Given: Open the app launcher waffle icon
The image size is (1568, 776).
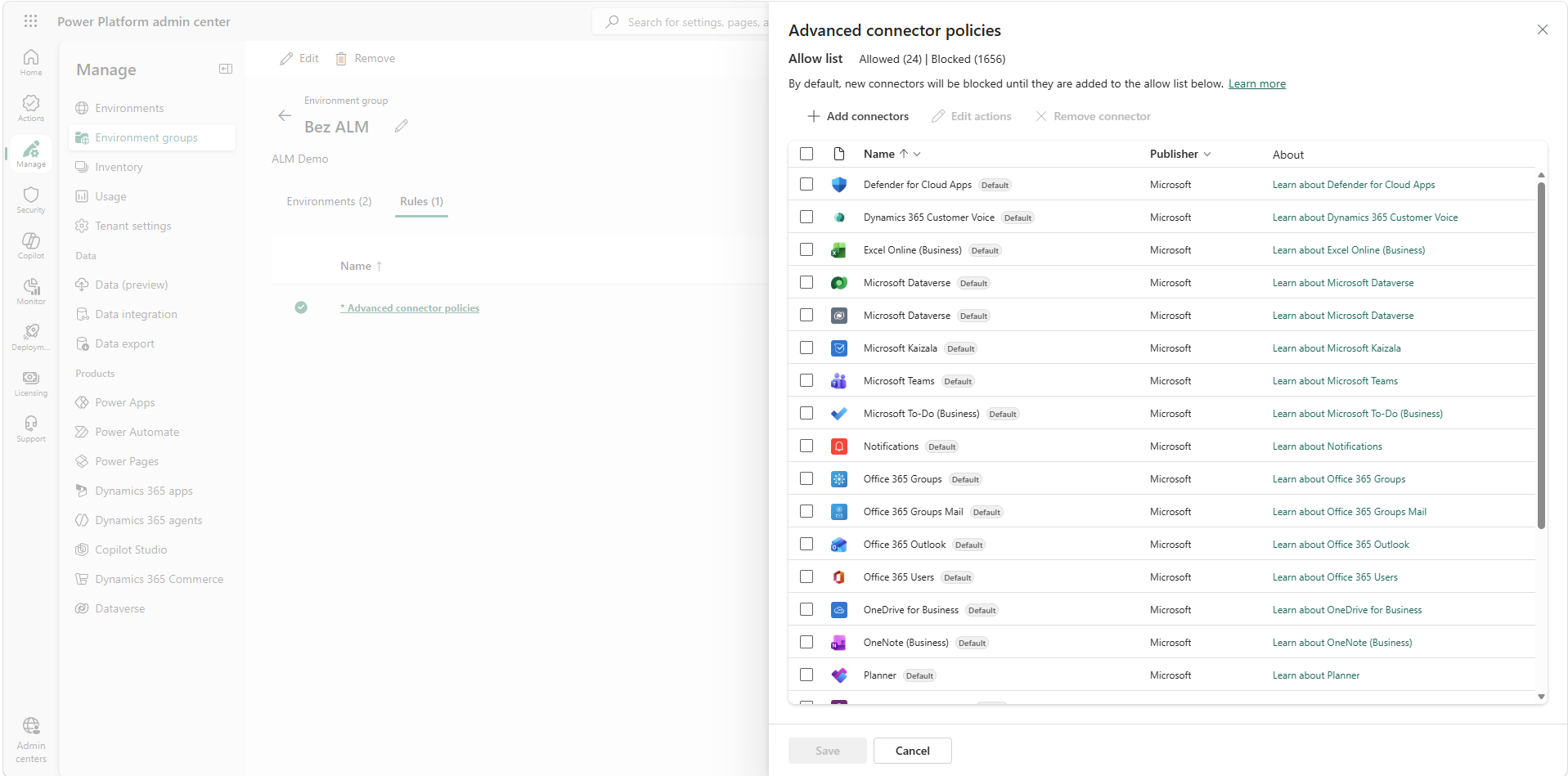Looking at the screenshot, I should pos(31,21).
